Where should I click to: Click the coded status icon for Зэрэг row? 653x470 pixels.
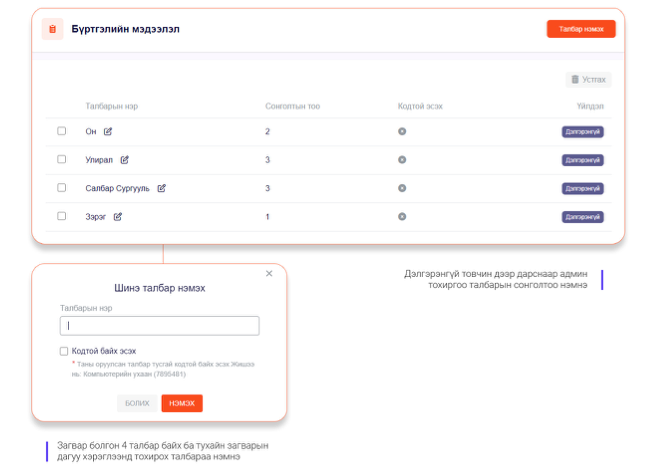(x=402, y=216)
